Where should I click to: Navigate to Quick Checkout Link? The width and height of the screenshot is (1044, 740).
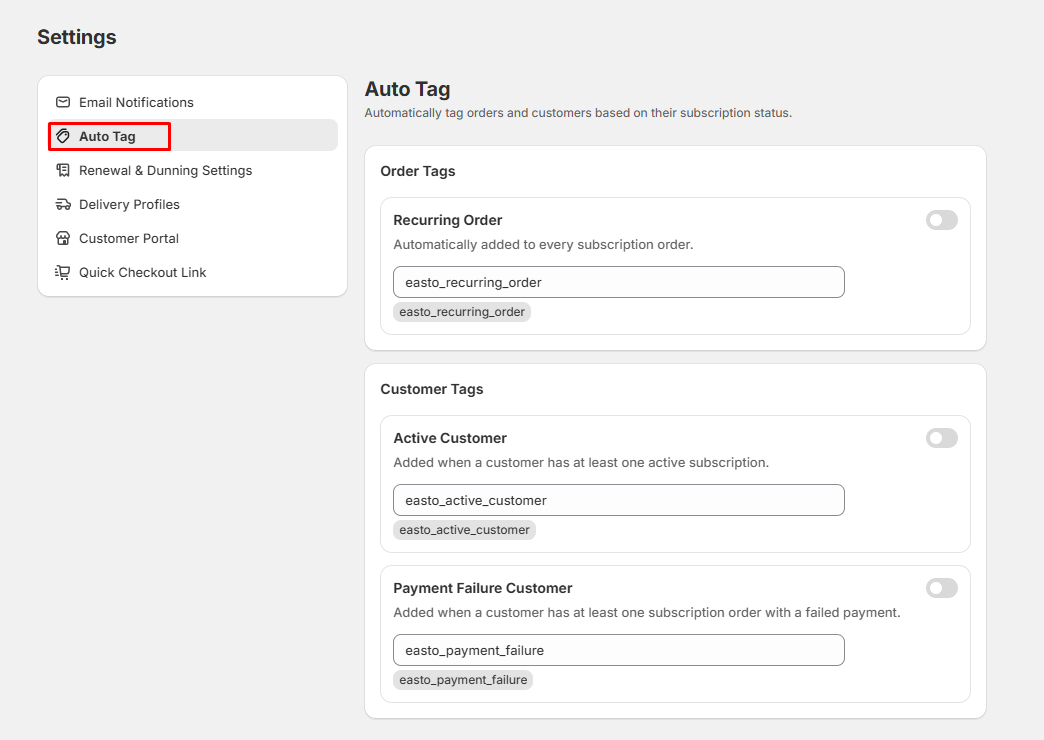coord(142,272)
